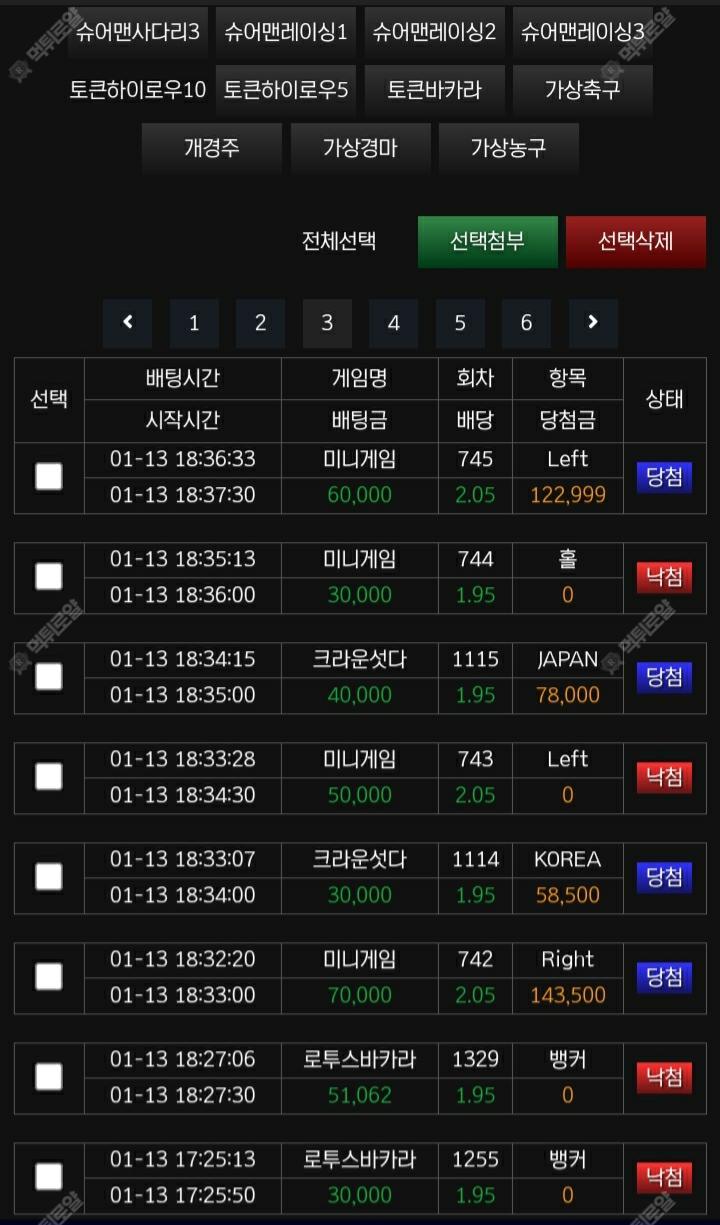Check the checkbox for round 745 bet

(49, 477)
